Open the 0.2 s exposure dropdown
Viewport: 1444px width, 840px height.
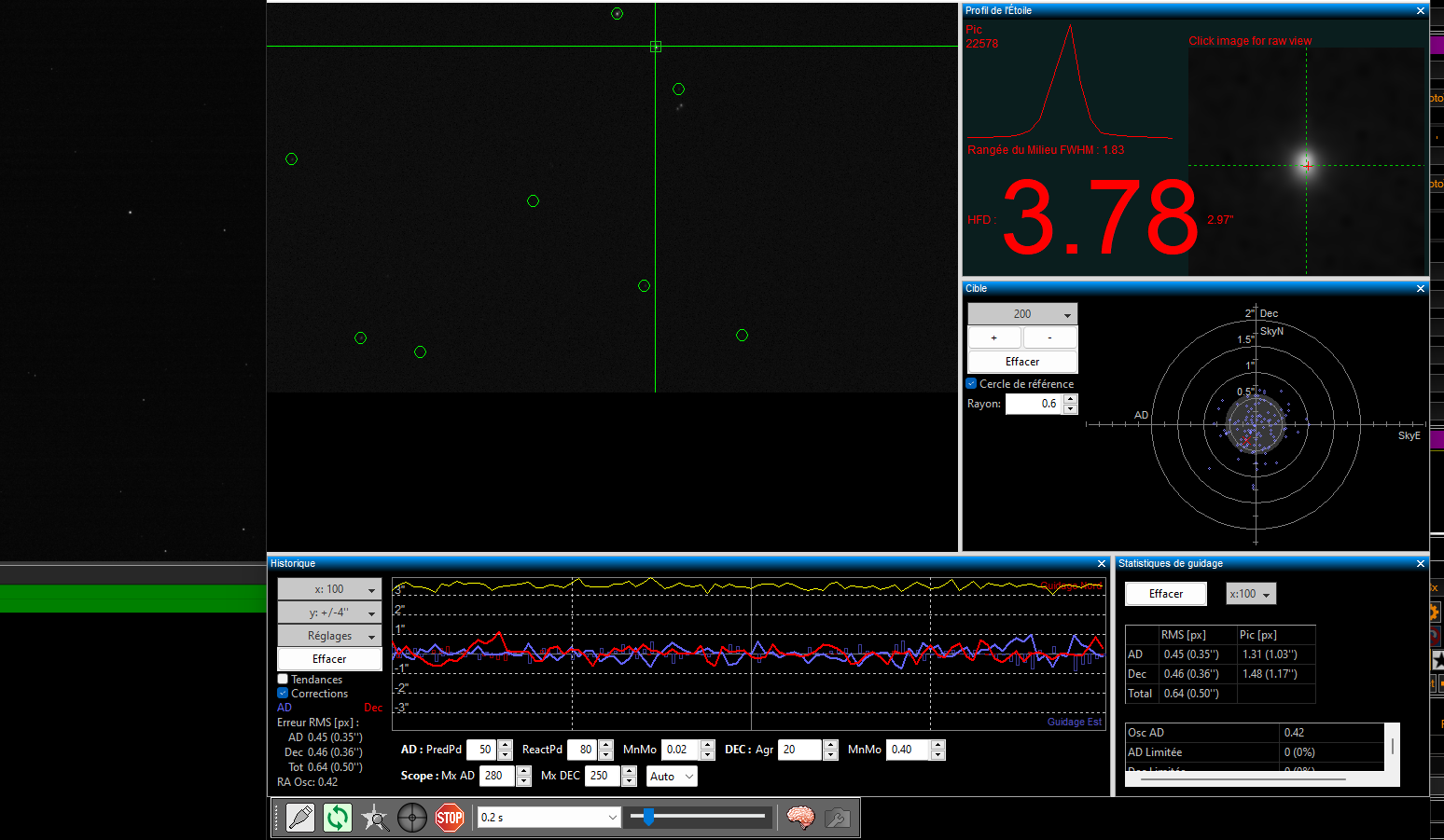pos(548,818)
